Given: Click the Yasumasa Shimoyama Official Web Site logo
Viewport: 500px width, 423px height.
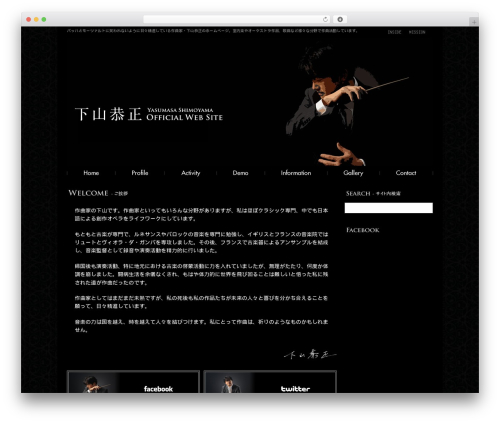Looking at the screenshot, I should [149, 114].
